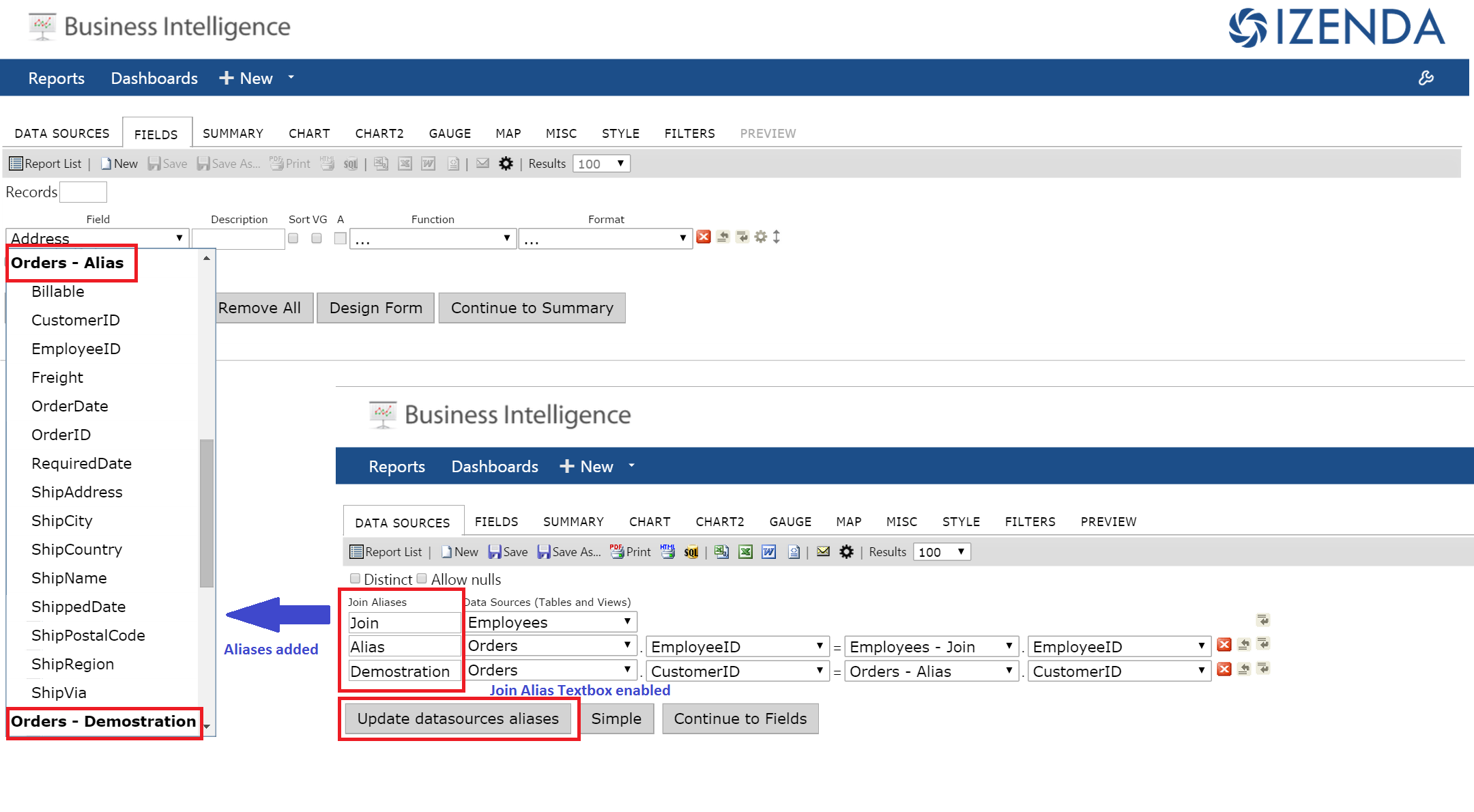Send report via the yellow envelope icon
This screenshot has width=1474, height=812.
823,551
